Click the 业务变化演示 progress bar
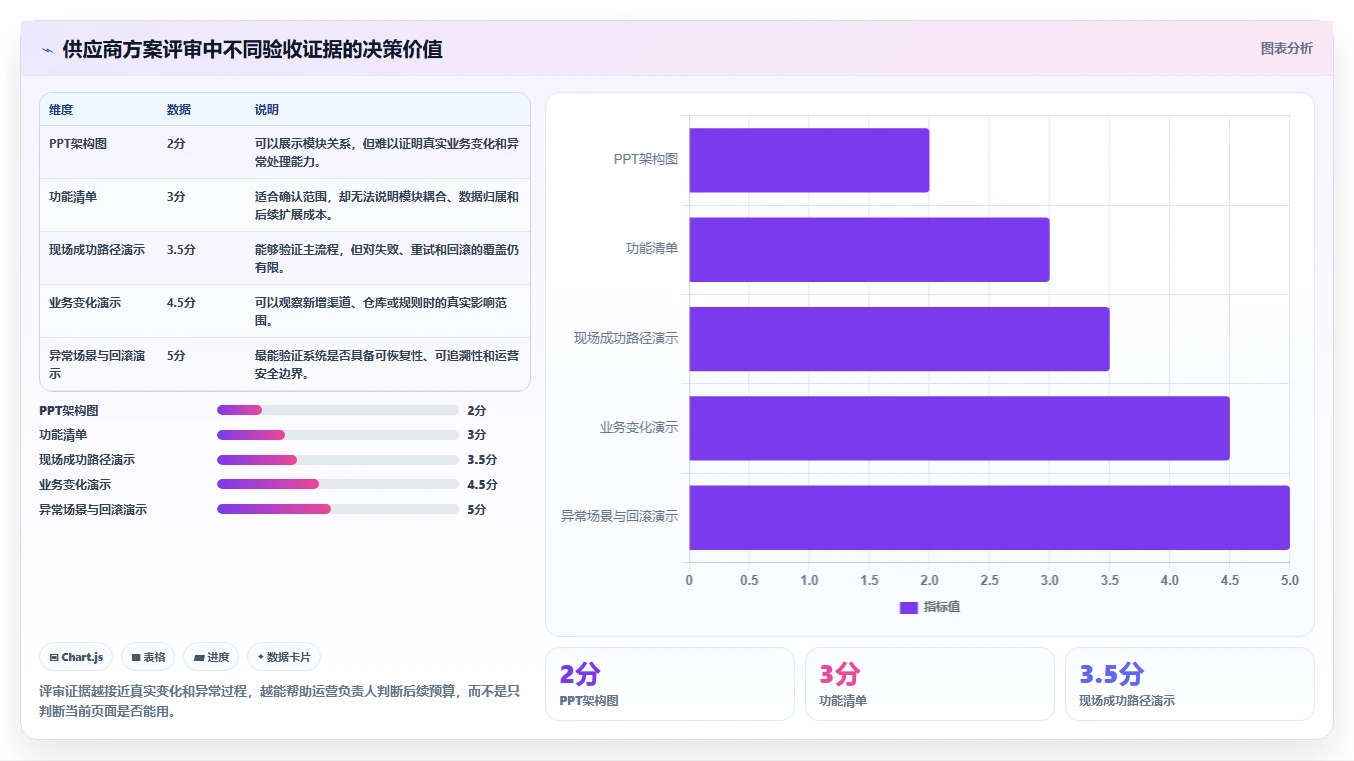This screenshot has width=1354, height=761. (338, 484)
